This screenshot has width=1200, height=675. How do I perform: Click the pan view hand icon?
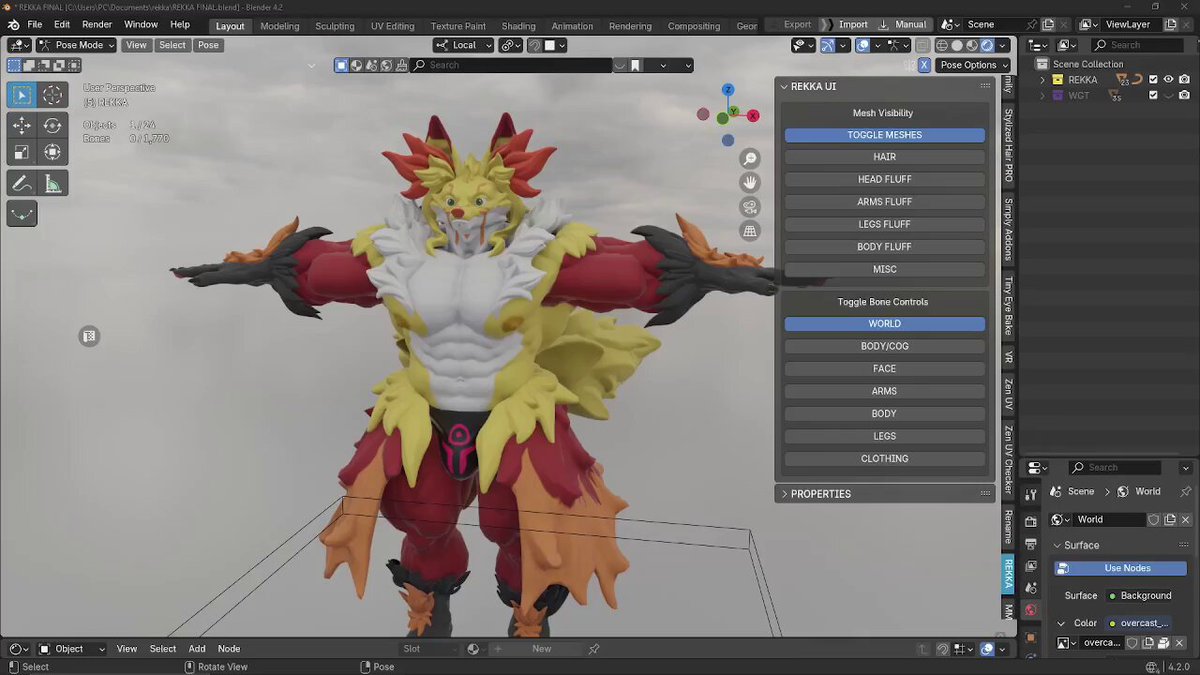(x=750, y=183)
